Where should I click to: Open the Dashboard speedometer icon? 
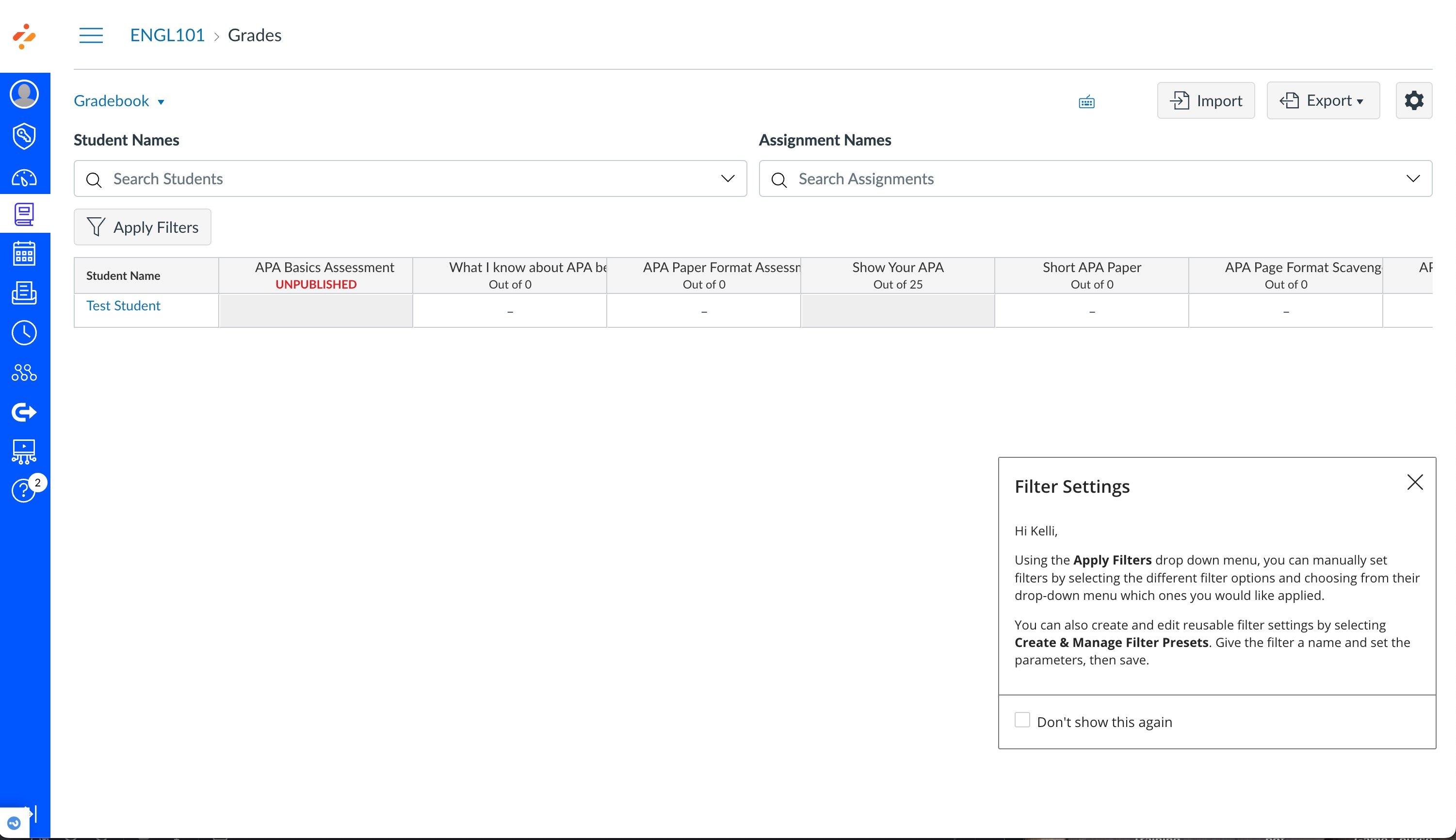point(24,178)
